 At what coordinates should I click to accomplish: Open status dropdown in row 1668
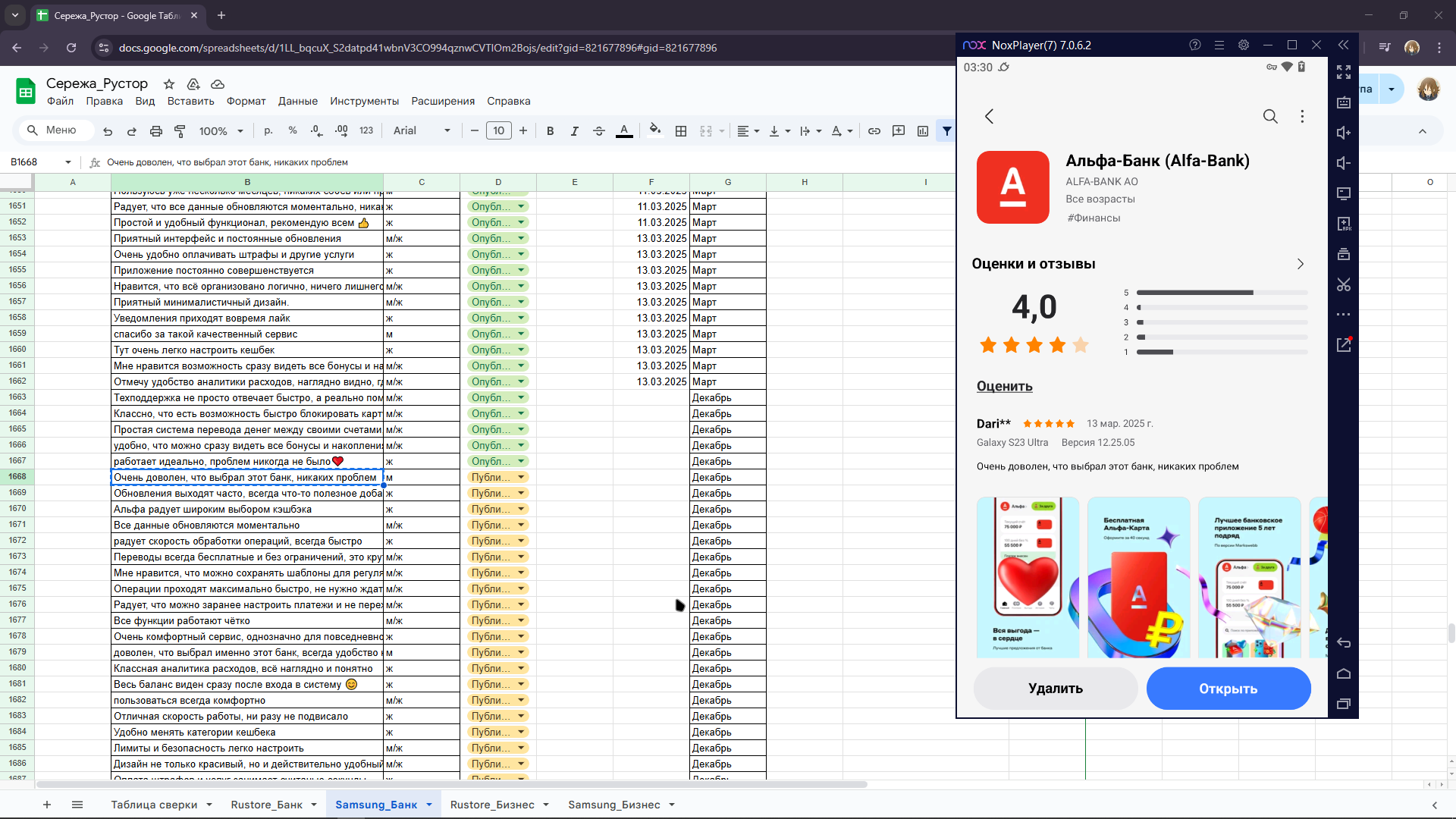click(x=522, y=477)
